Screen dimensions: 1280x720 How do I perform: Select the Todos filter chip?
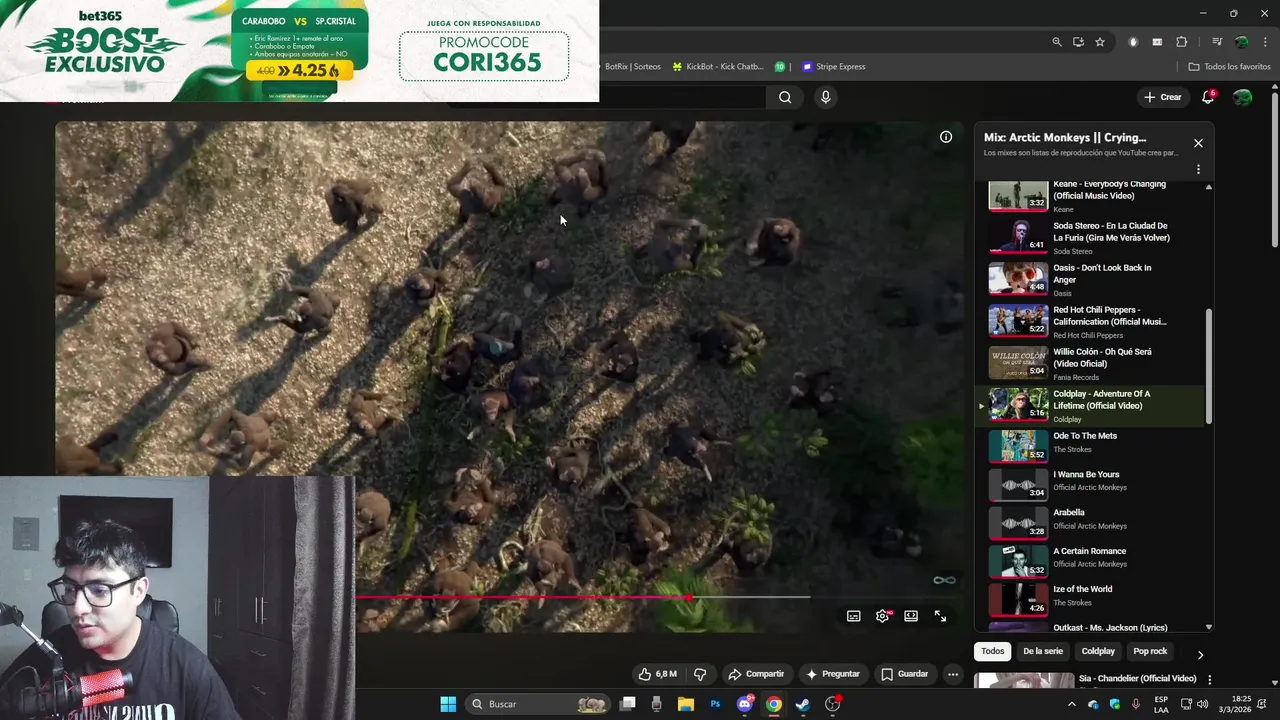(992, 651)
